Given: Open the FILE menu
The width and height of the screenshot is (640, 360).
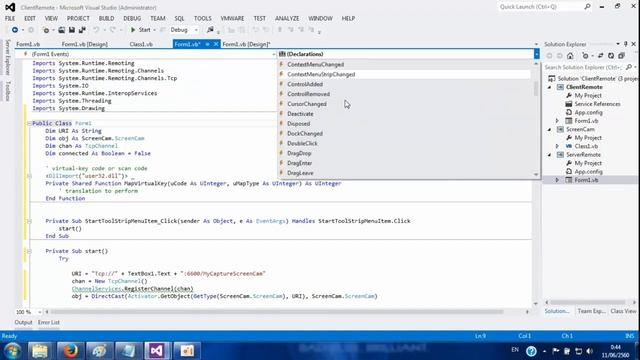Looking at the screenshot, I should tap(10, 18).
